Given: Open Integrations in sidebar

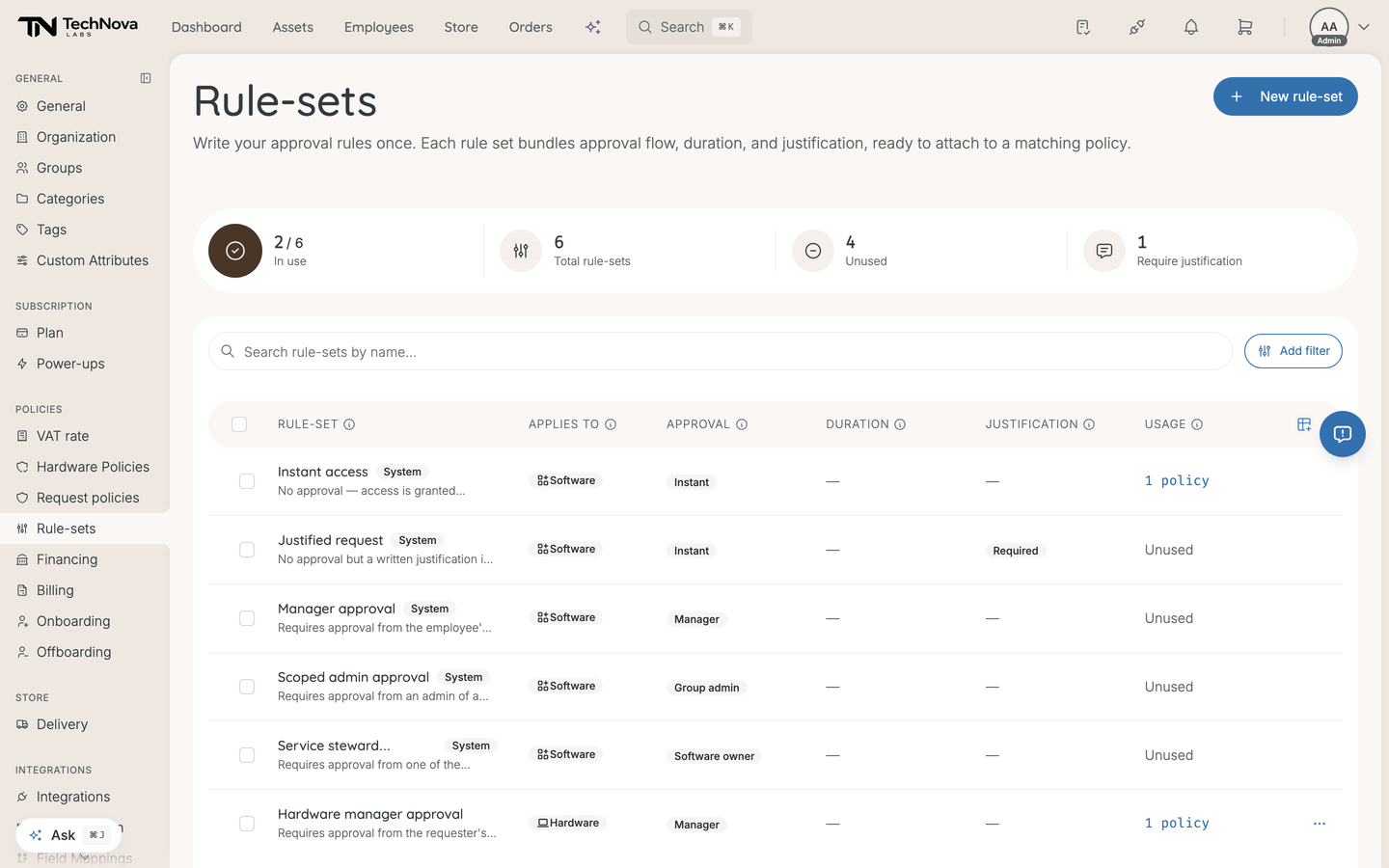Looking at the screenshot, I should 85,797.
